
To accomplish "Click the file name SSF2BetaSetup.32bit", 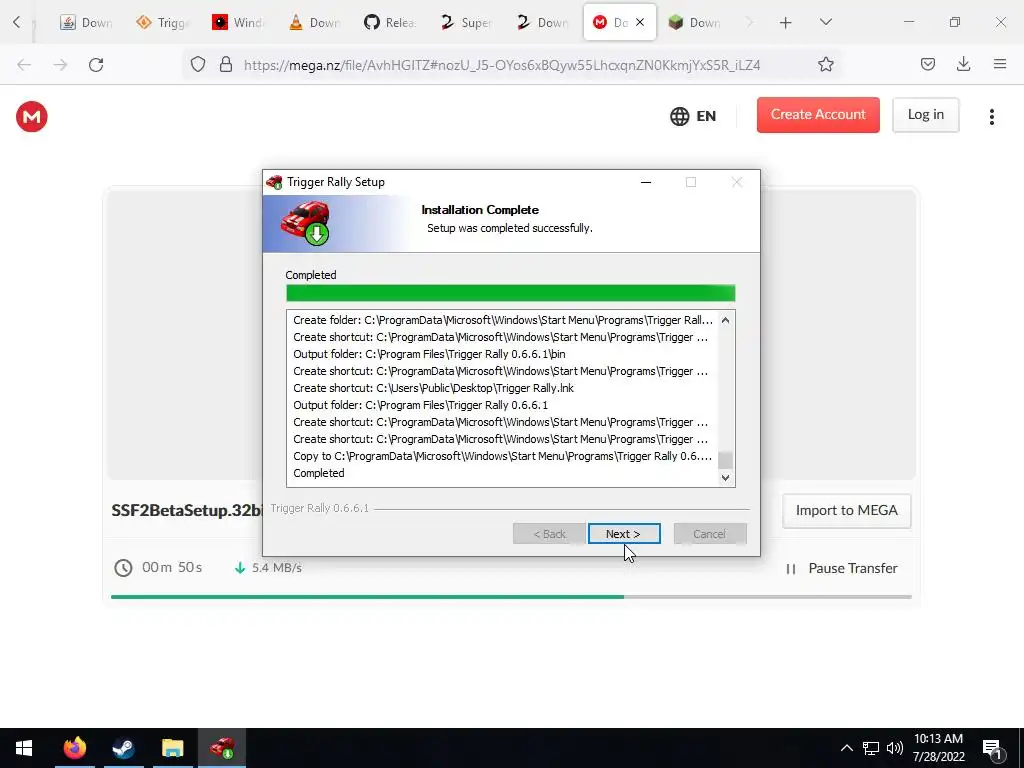I will pyautogui.click(x=187, y=511).
